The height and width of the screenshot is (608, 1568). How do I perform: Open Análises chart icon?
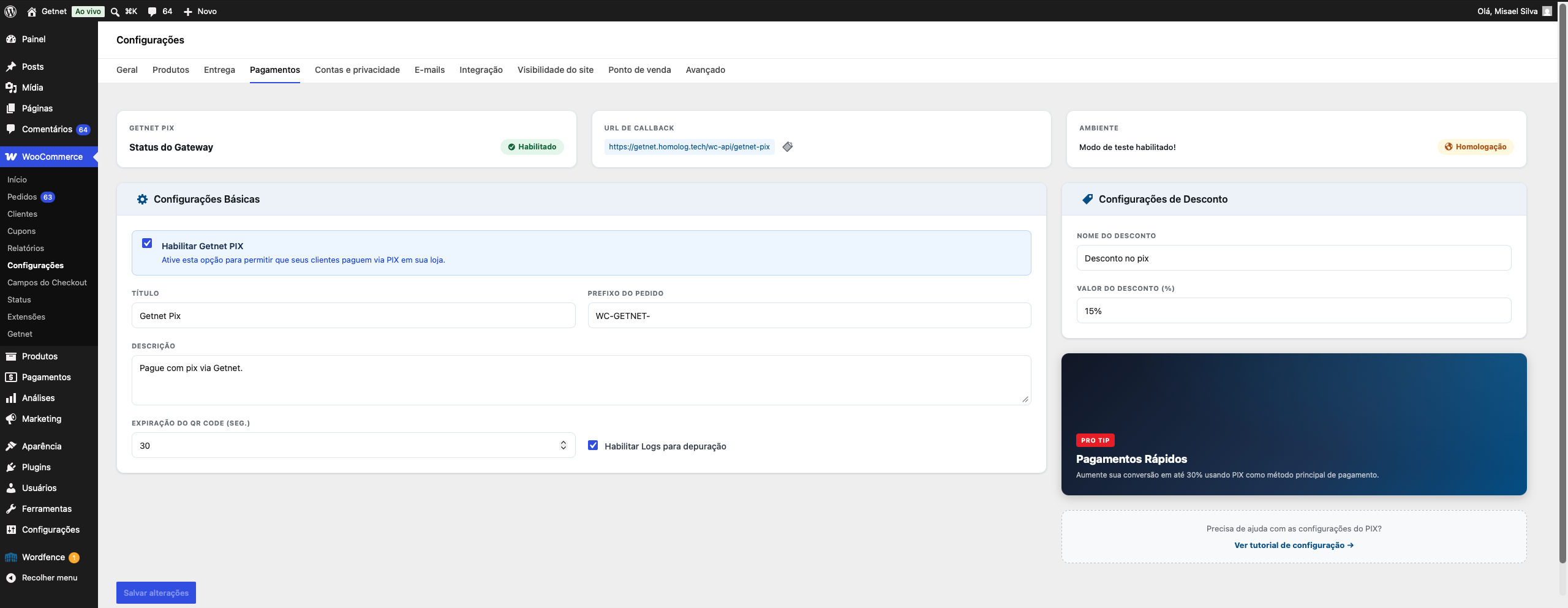(11, 398)
